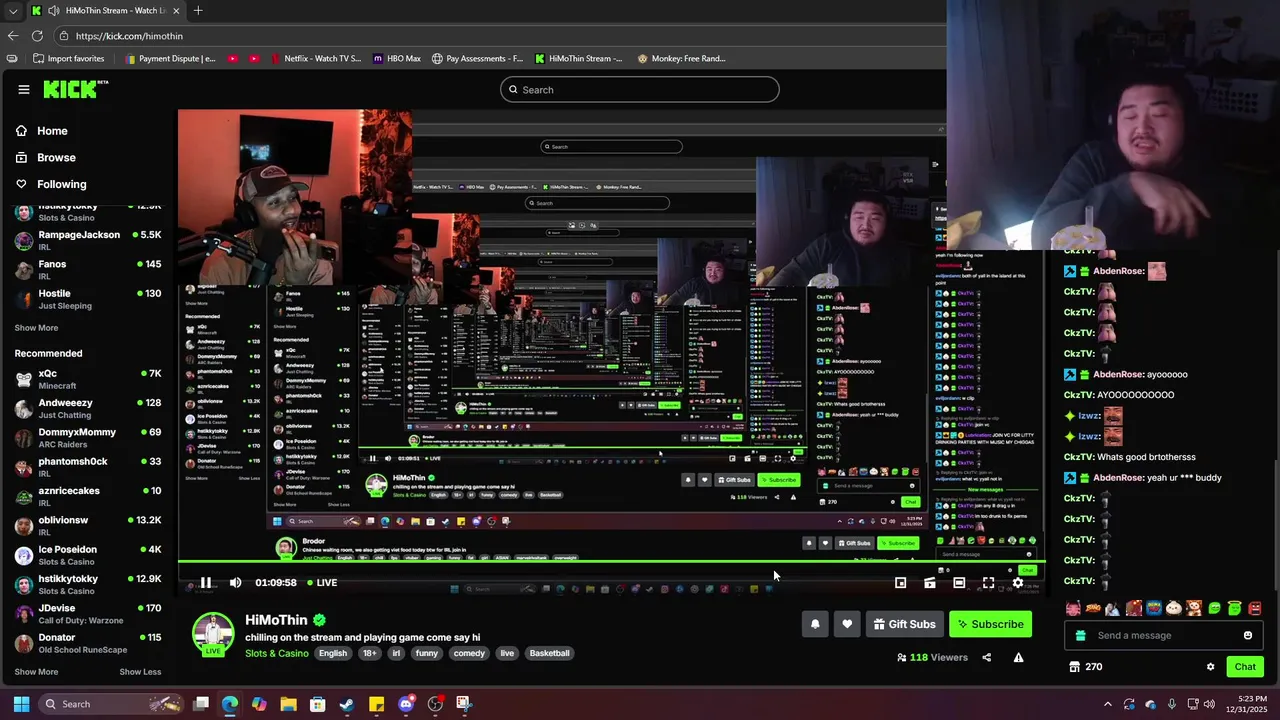Open video player settings gear
1280x720 pixels.
pyautogui.click(x=1018, y=583)
